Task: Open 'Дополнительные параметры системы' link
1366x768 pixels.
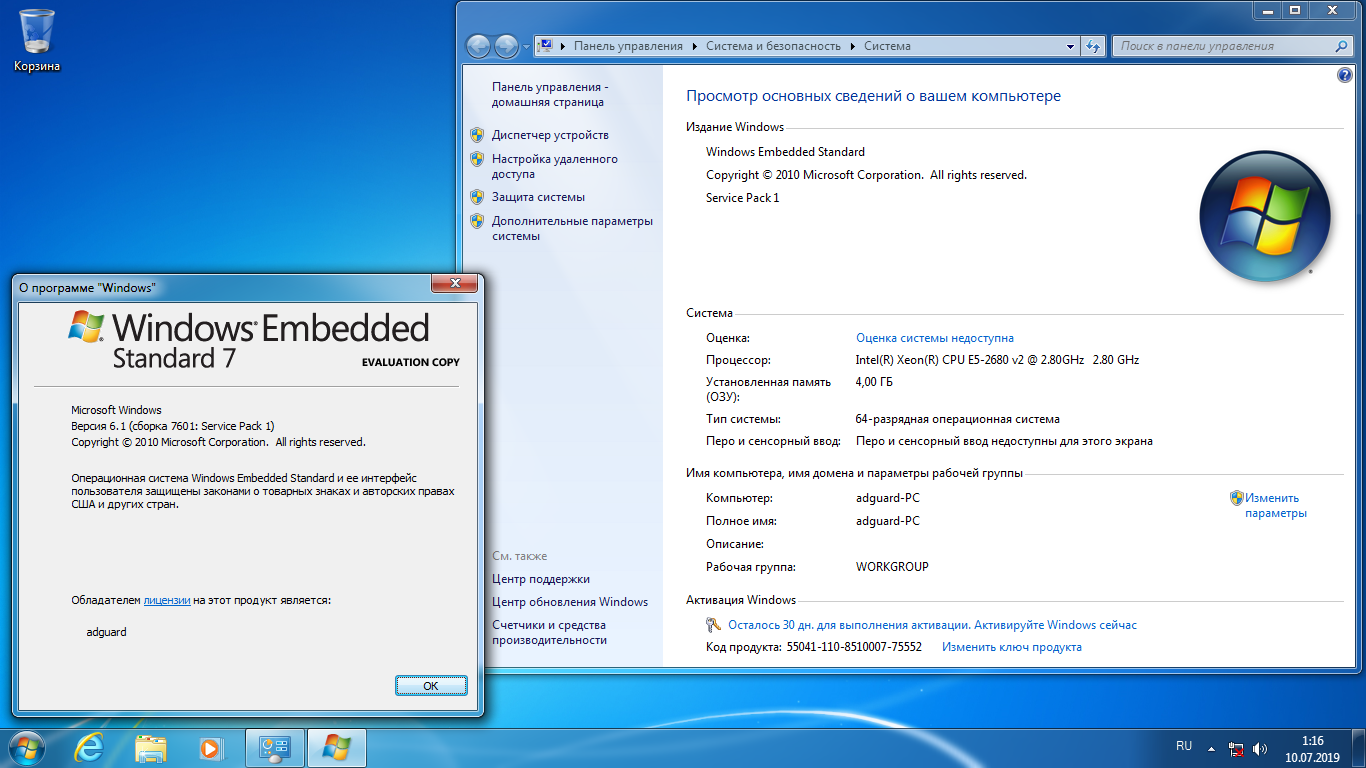Action: (572, 228)
